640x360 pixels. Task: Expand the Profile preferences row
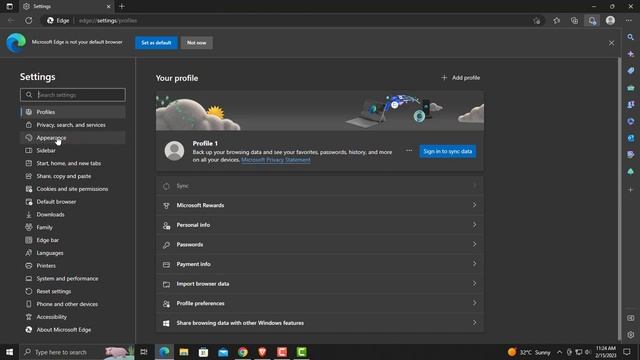[320, 303]
